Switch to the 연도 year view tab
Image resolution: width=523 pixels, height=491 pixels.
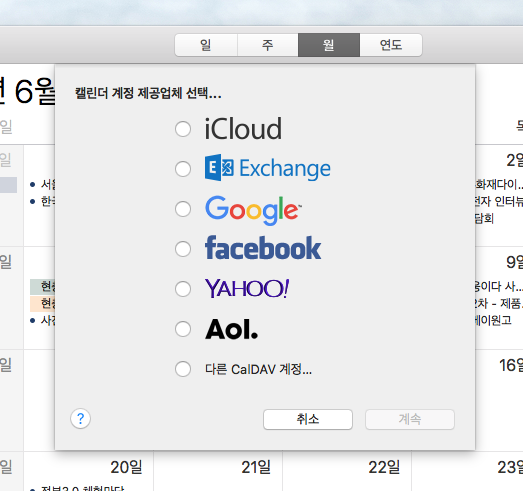pos(391,45)
